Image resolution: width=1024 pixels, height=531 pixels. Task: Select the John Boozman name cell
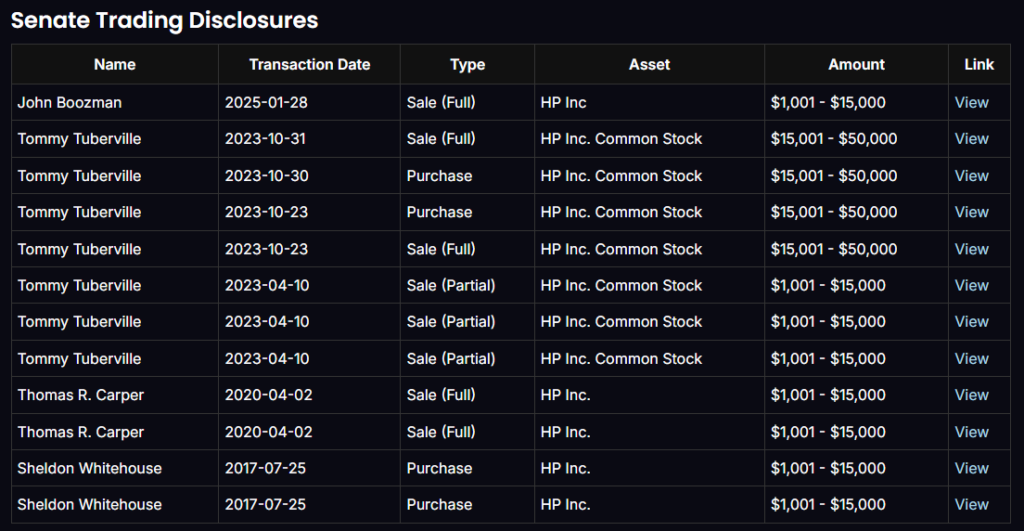tap(69, 102)
